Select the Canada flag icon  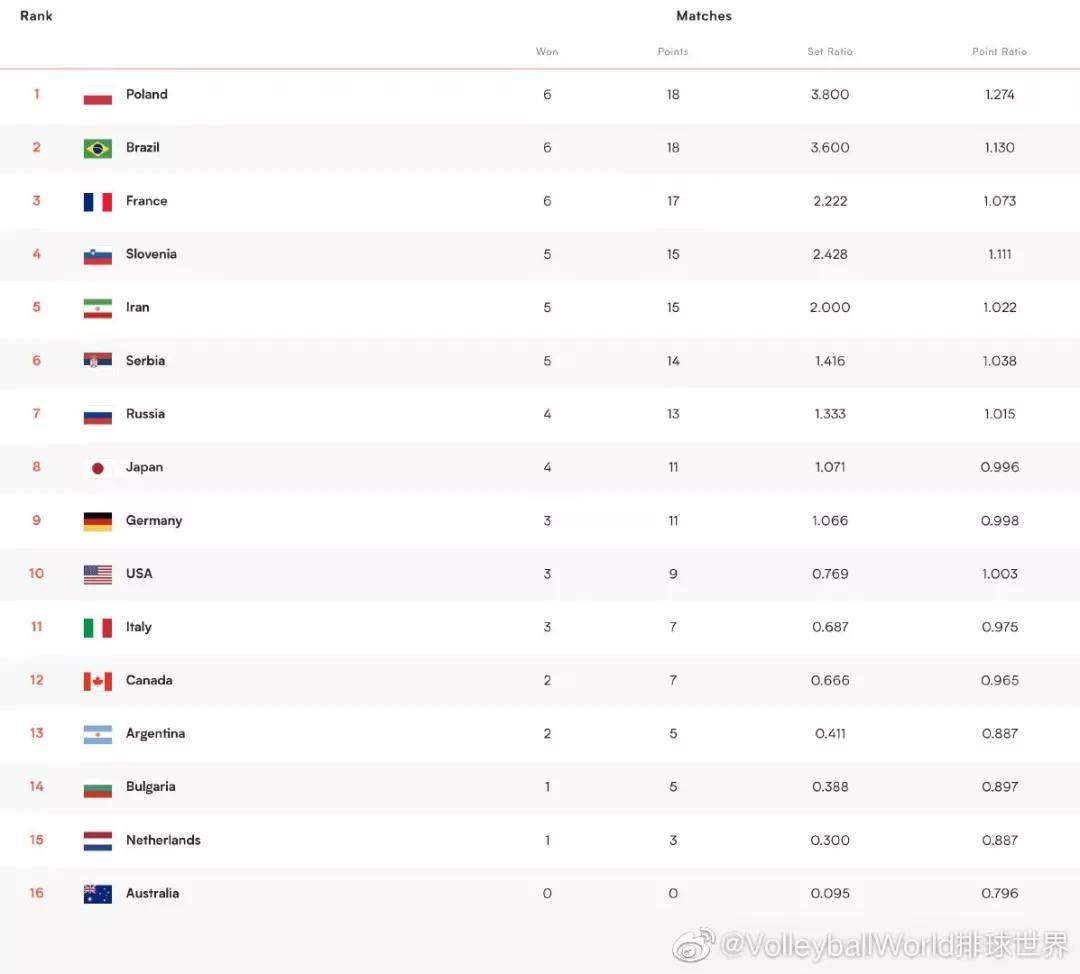point(98,681)
